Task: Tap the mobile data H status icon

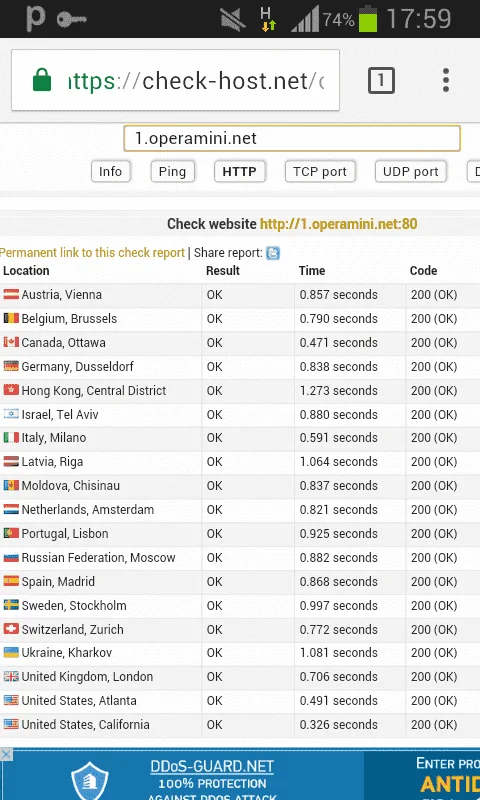Action: pyautogui.click(x=268, y=19)
